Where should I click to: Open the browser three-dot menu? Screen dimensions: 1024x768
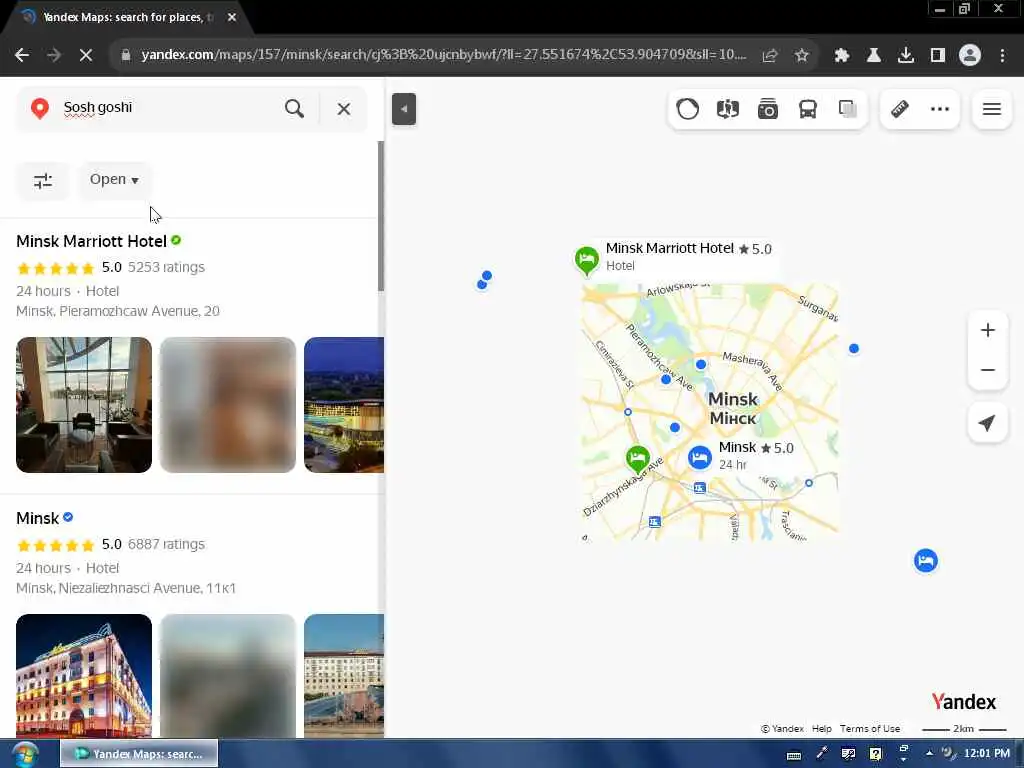tap(1002, 56)
